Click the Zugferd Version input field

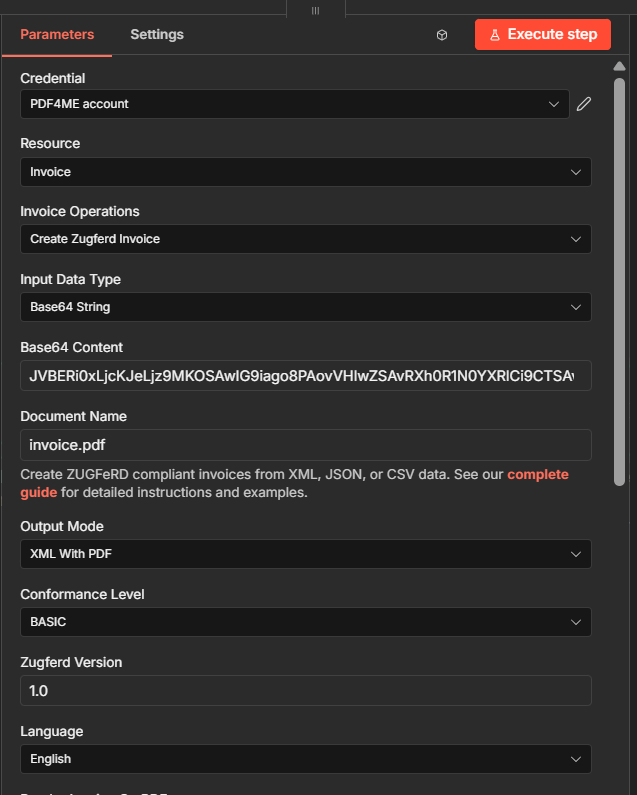pyautogui.click(x=305, y=690)
